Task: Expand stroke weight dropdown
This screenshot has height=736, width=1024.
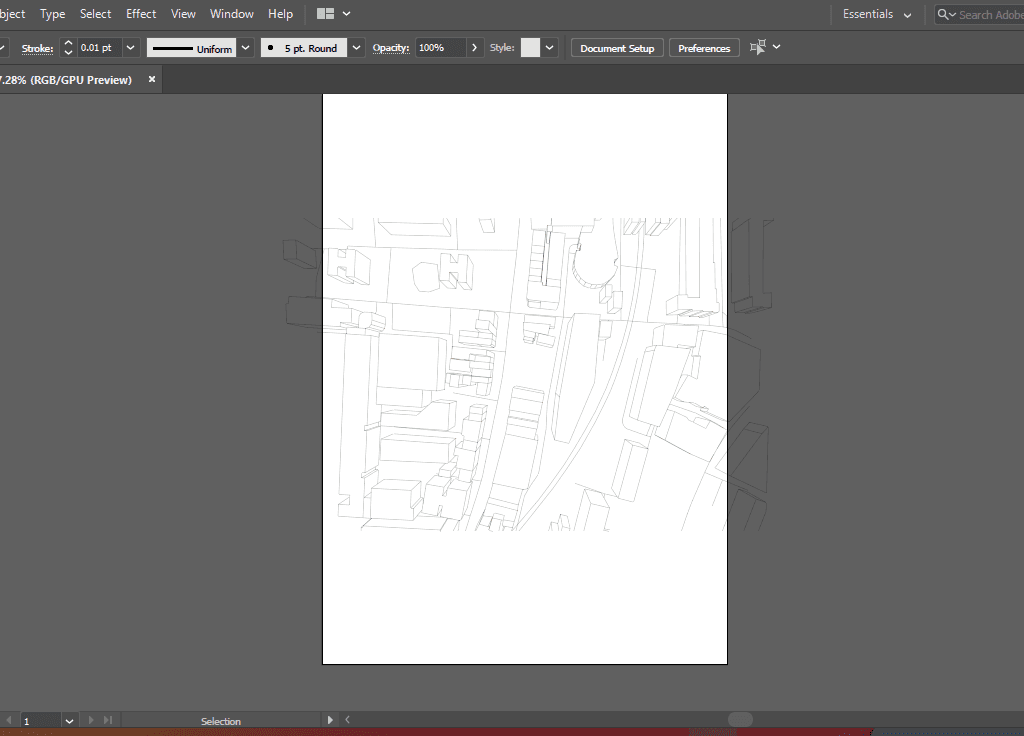Action: [x=130, y=48]
